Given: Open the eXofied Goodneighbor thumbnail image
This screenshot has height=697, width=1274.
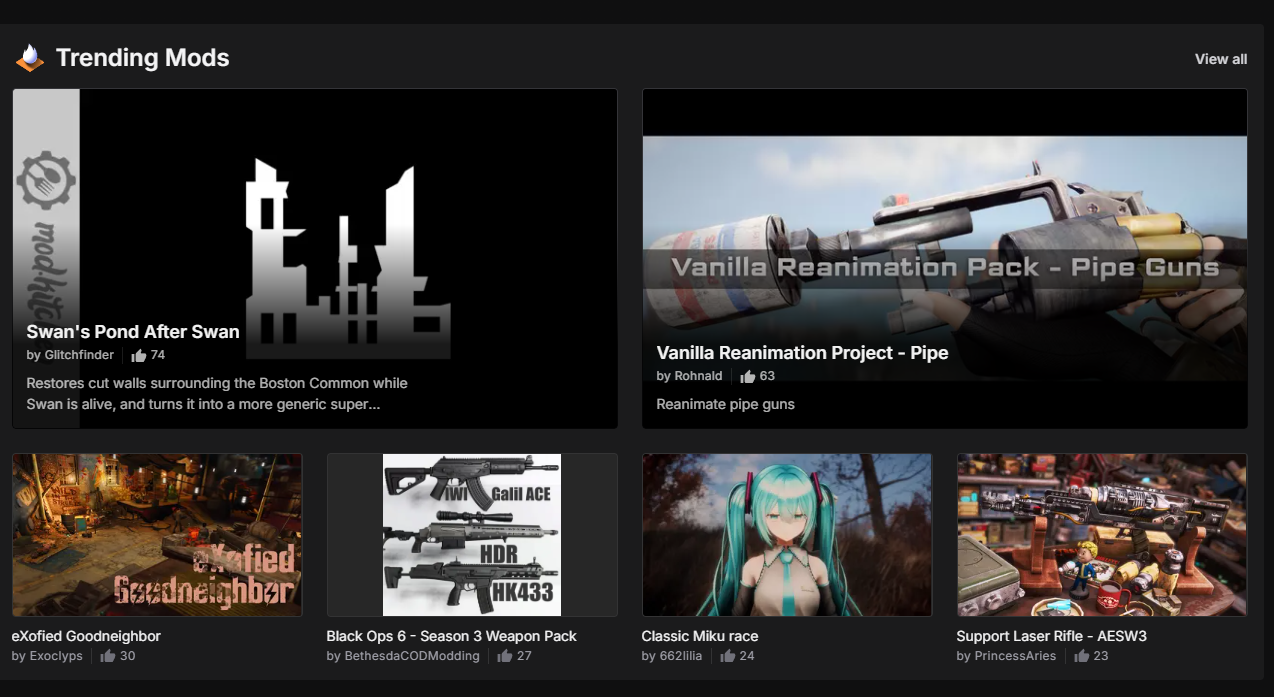Looking at the screenshot, I should click(157, 535).
